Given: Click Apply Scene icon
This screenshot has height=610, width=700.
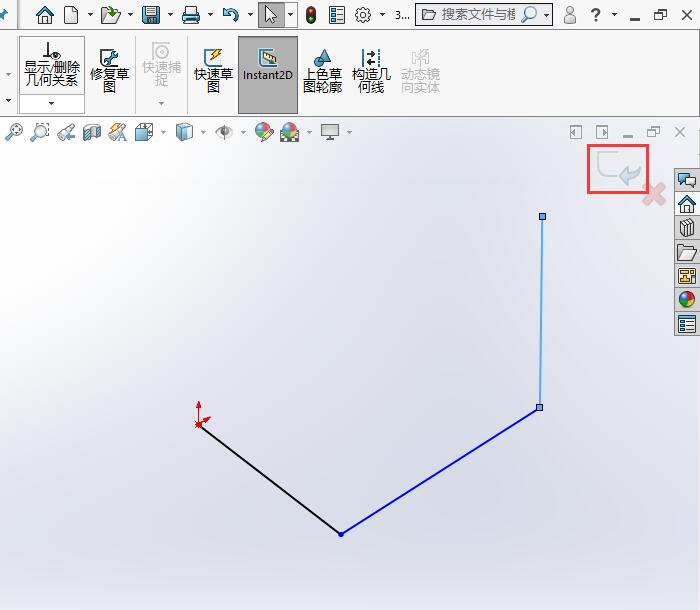Looking at the screenshot, I should 289,132.
